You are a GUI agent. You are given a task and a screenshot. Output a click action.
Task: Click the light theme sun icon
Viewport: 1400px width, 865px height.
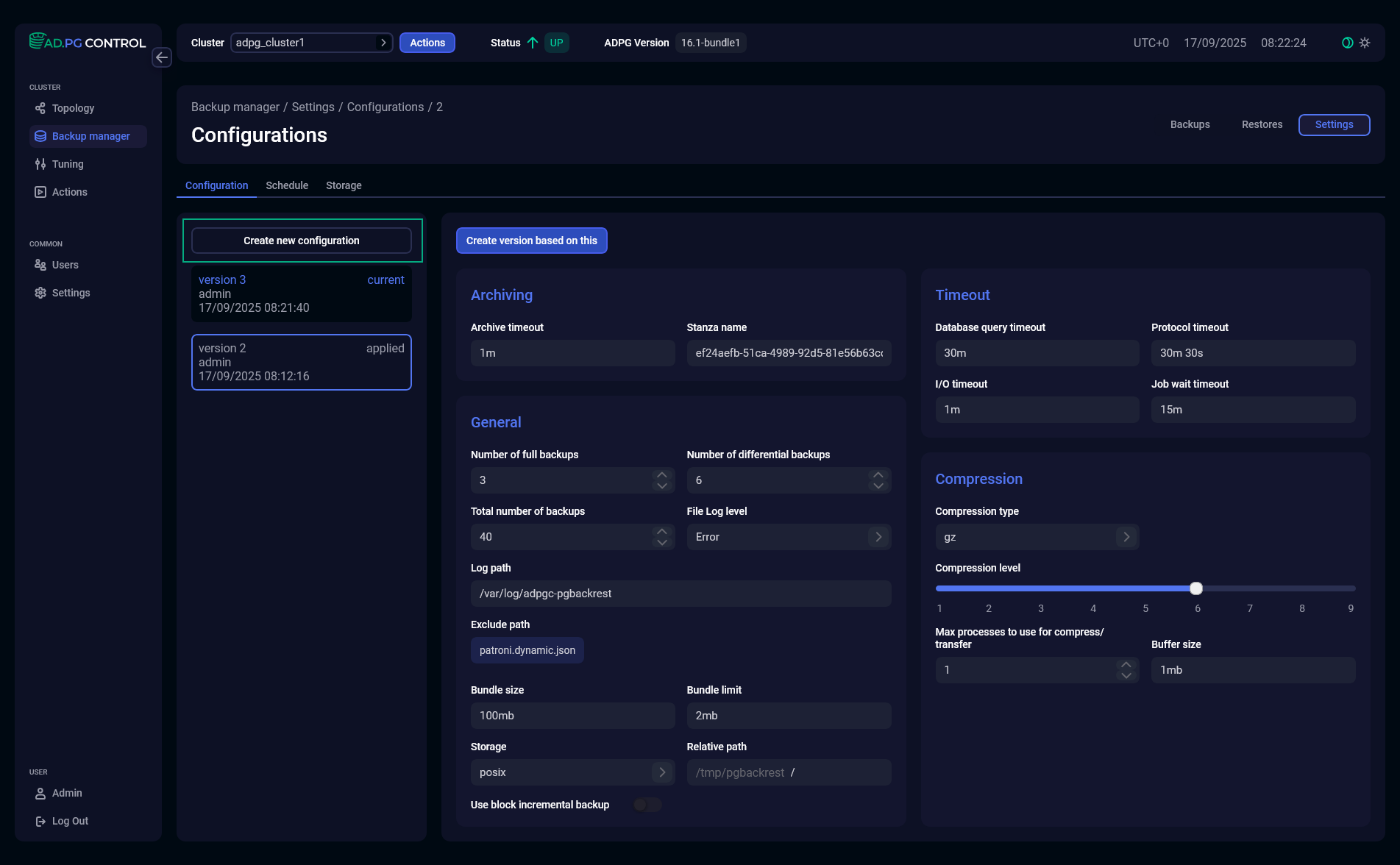[x=1365, y=42]
